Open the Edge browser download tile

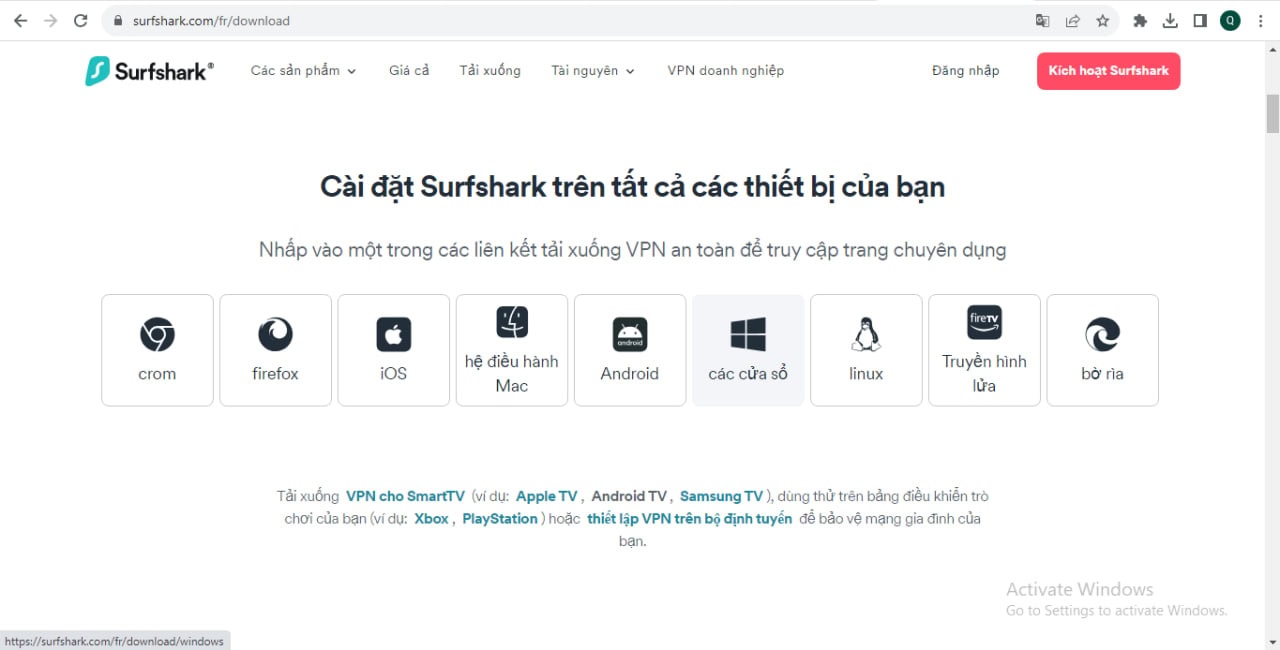(x=1102, y=350)
